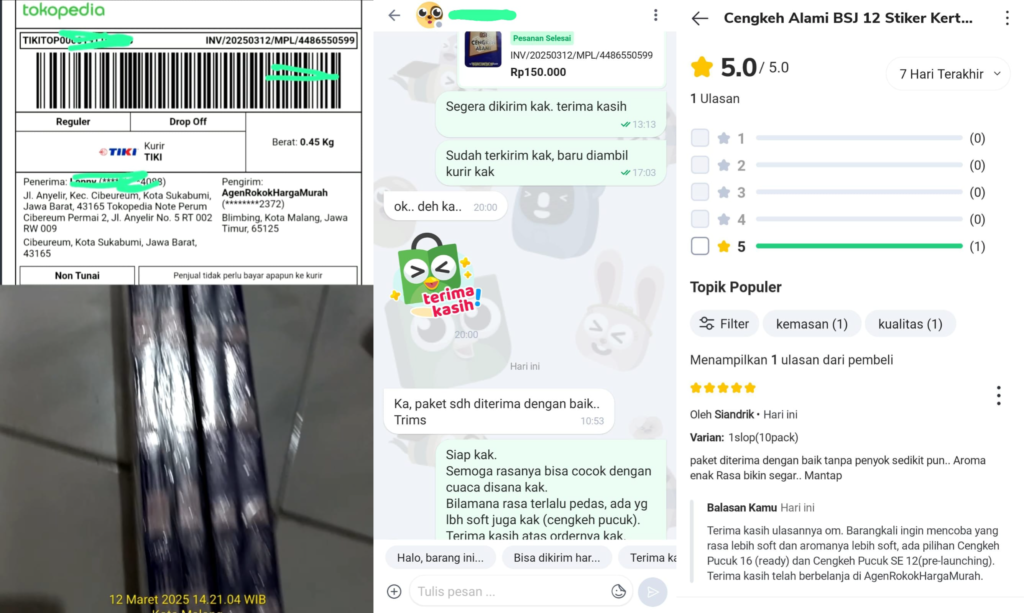Go back from the chat screen

(x=394, y=15)
